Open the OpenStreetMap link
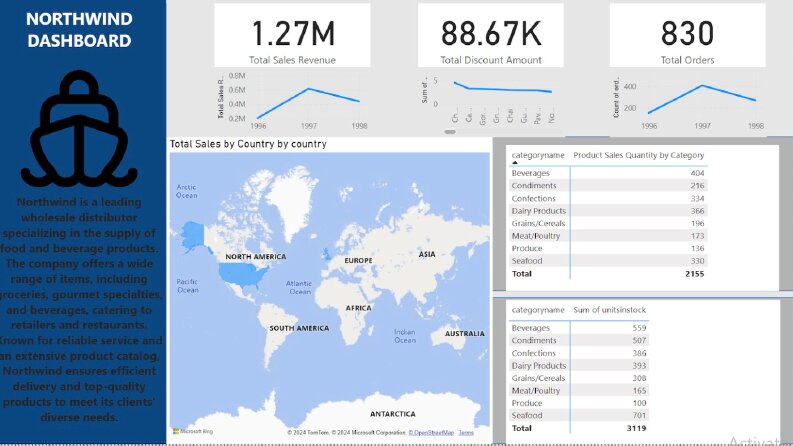This screenshot has height=446, width=793. 431,432
